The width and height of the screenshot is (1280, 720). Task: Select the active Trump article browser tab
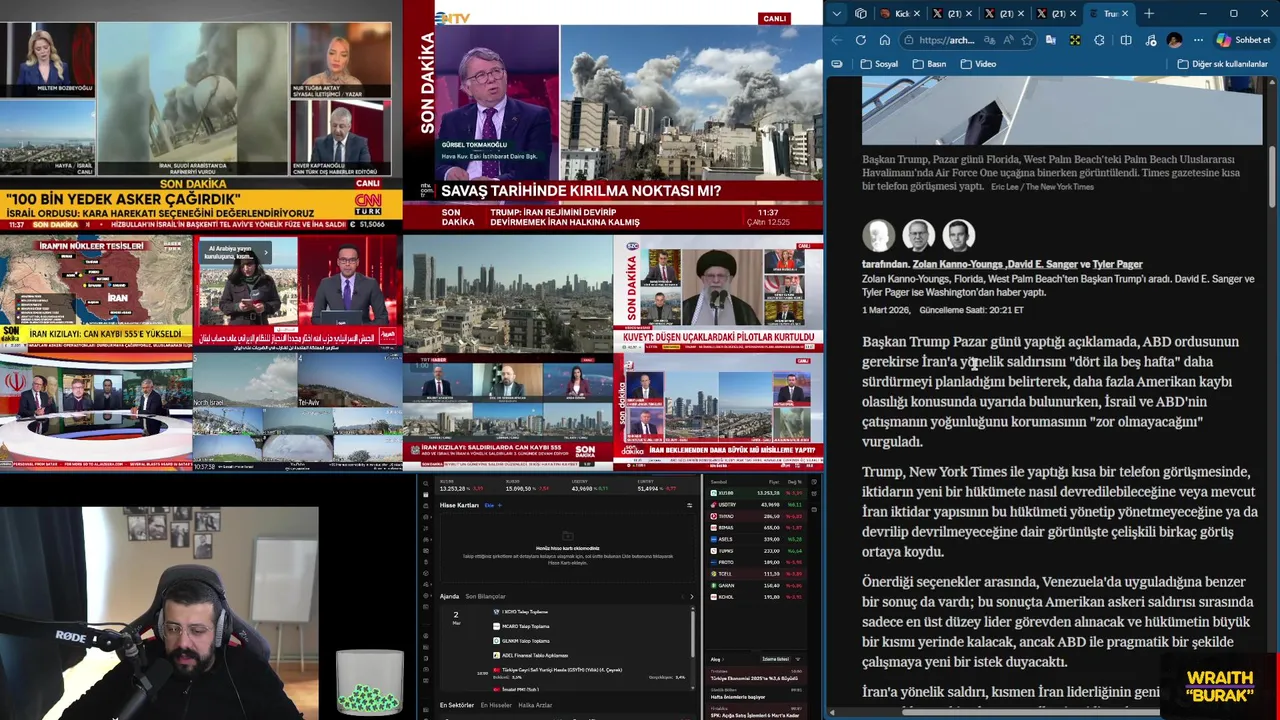point(1109,14)
